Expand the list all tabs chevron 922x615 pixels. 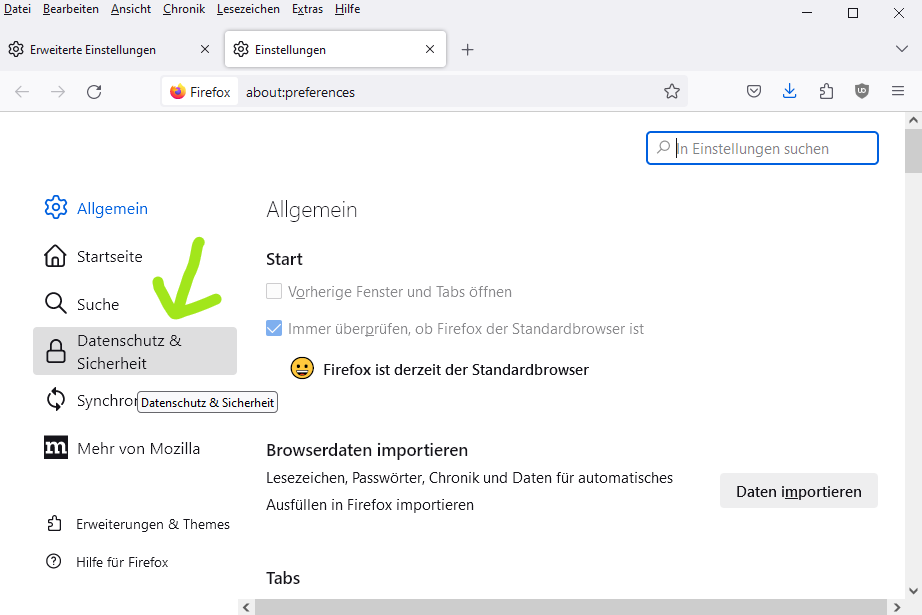pos(901,49)
